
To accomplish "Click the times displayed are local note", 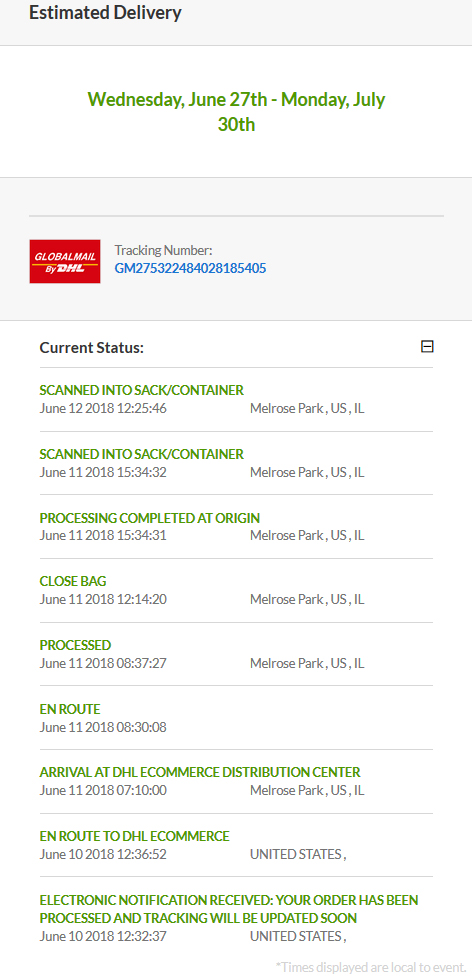I will (x=371, y=967).
